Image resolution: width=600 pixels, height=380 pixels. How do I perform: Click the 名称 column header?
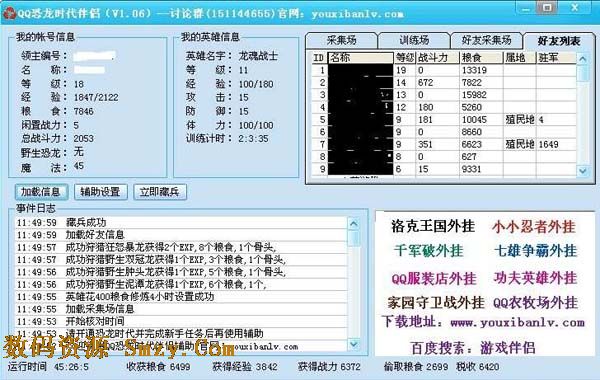pyautogui.click(x=360, y=58)
